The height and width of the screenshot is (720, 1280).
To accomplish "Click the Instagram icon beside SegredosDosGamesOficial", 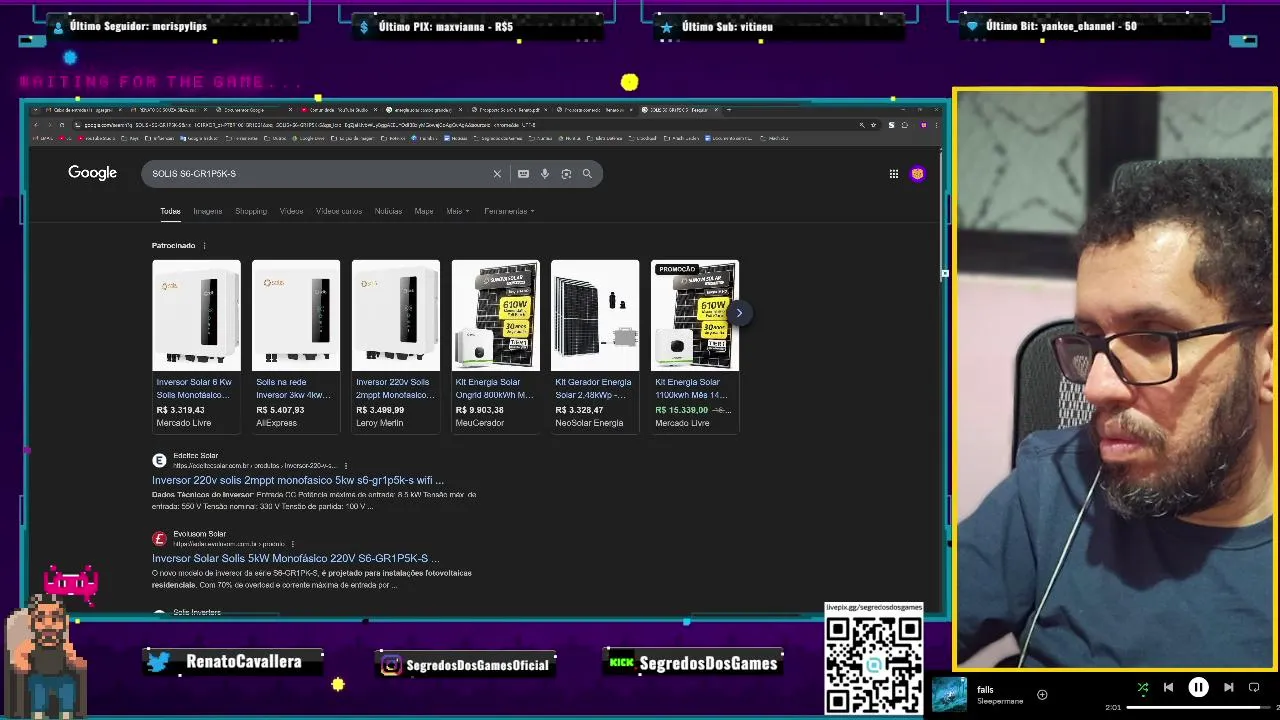I will (391, 665).
